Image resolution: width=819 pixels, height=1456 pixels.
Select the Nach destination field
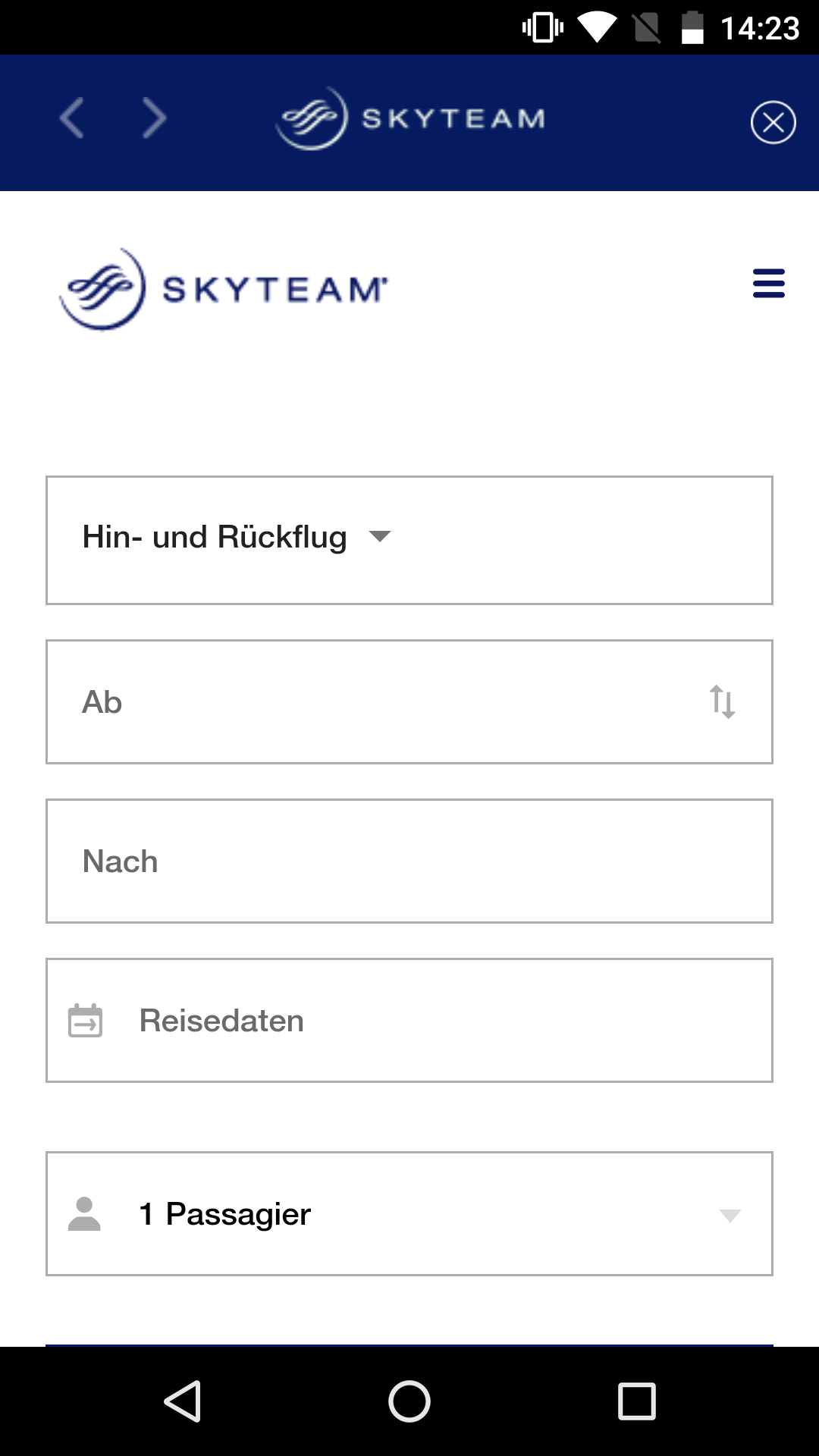click(409, 861)
